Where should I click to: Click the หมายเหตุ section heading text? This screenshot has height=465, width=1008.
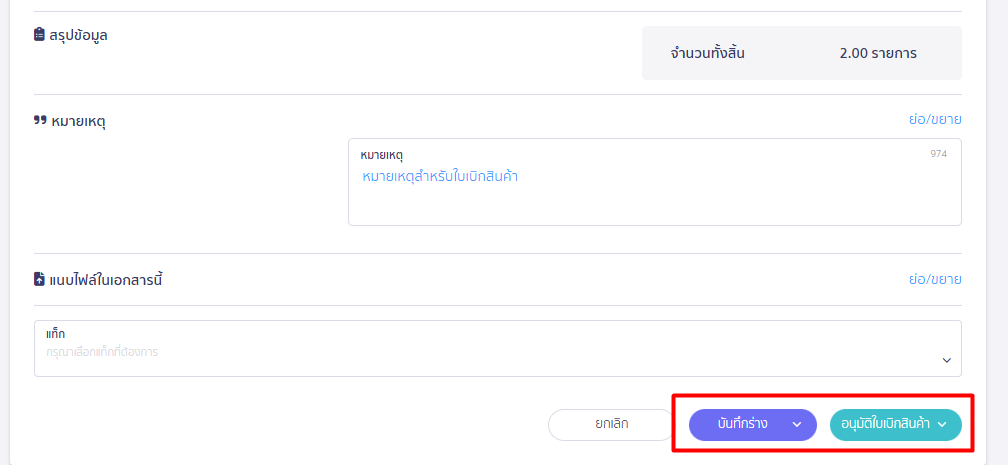(x=78, y=121)
